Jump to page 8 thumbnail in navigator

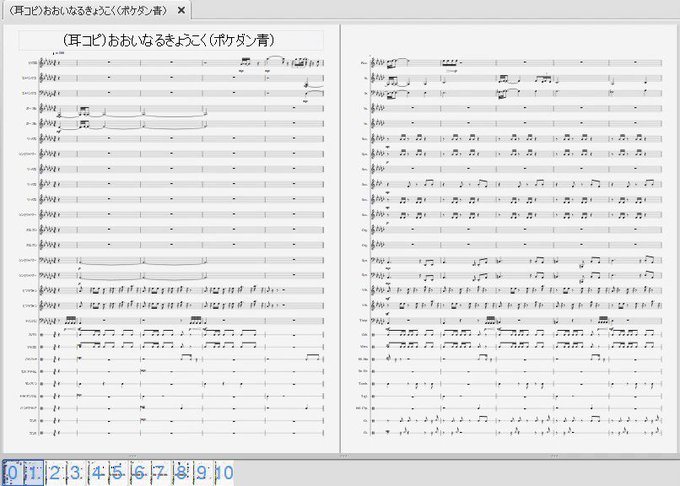(182, 473)
